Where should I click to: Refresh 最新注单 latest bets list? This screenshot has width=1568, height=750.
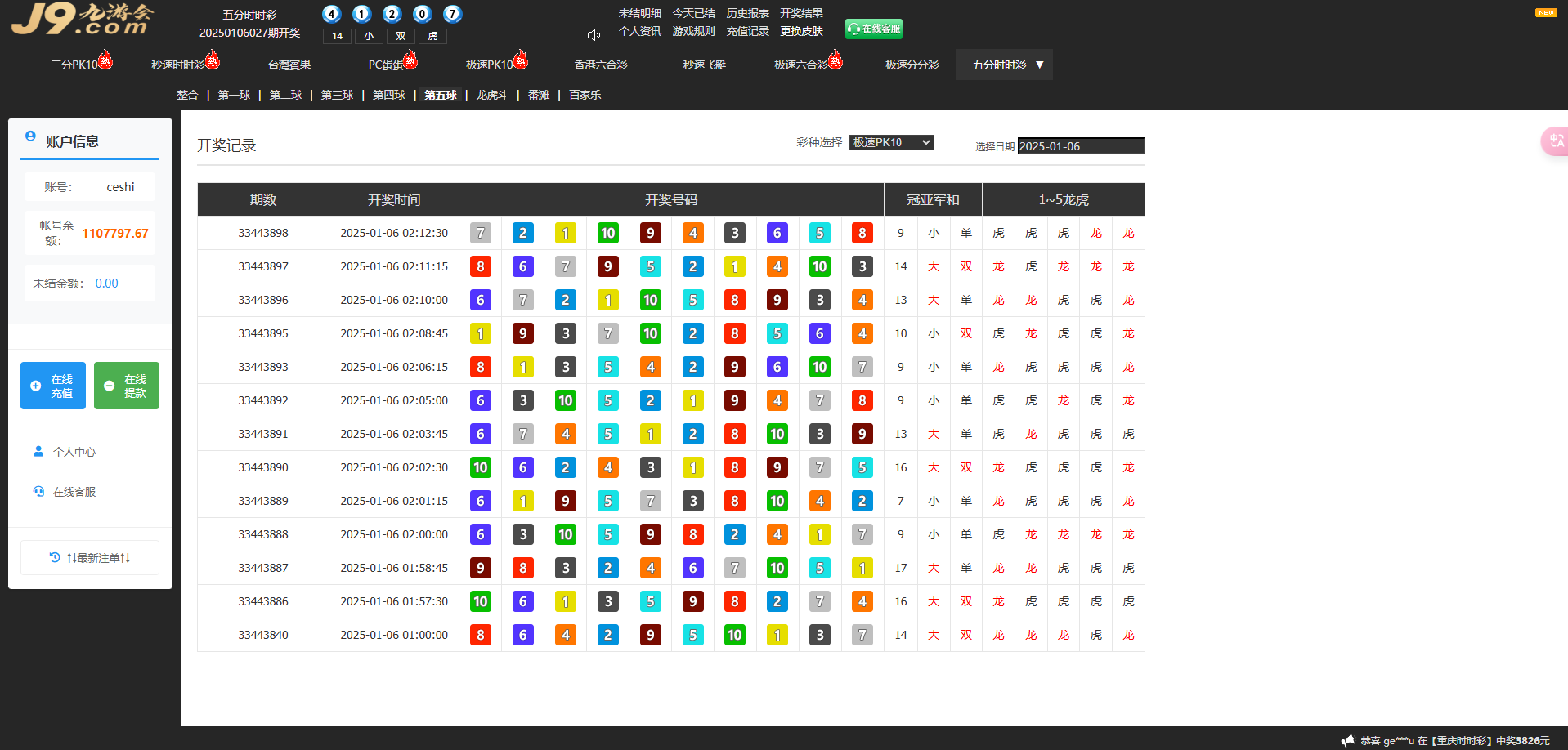pos(90,558)
